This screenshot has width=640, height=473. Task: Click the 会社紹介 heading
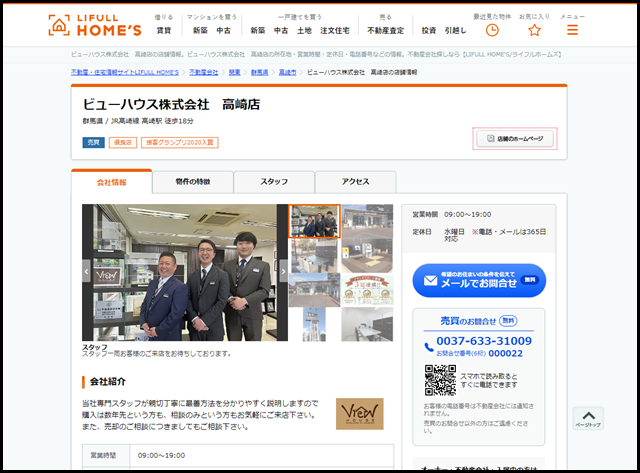click(108, 382)
